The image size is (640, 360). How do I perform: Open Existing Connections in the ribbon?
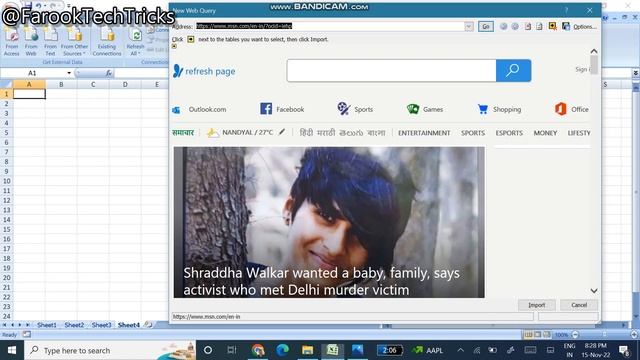(107, 42)
